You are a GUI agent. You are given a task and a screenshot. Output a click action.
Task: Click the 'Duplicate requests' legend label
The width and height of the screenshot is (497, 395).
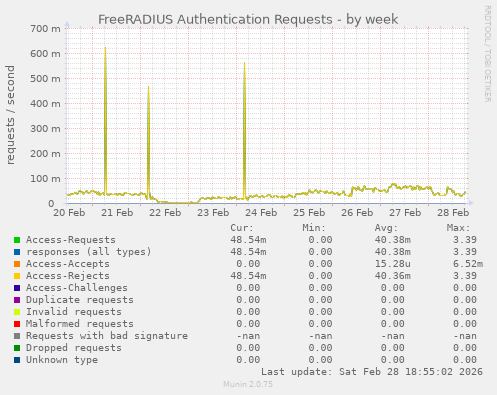click(x=80, y=300)
